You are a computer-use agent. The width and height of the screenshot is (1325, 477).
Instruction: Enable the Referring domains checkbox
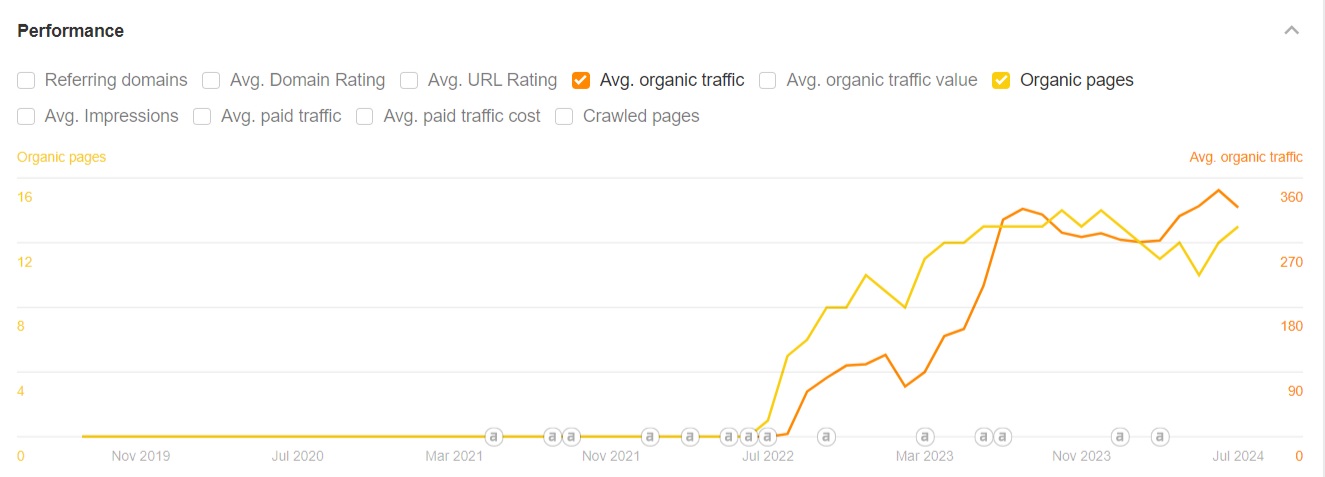coord(27,80)
